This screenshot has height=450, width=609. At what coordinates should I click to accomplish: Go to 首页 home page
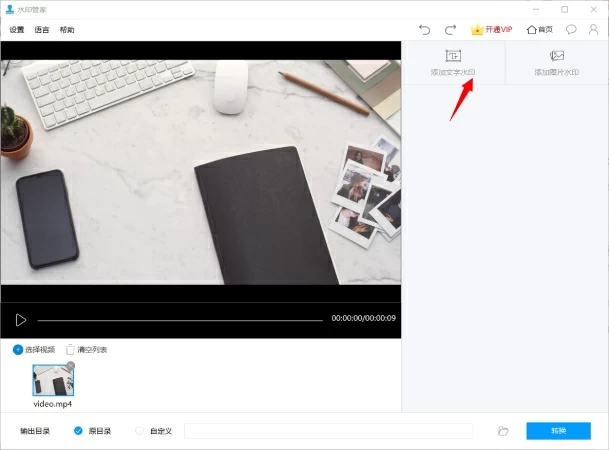tap(539, 30)
